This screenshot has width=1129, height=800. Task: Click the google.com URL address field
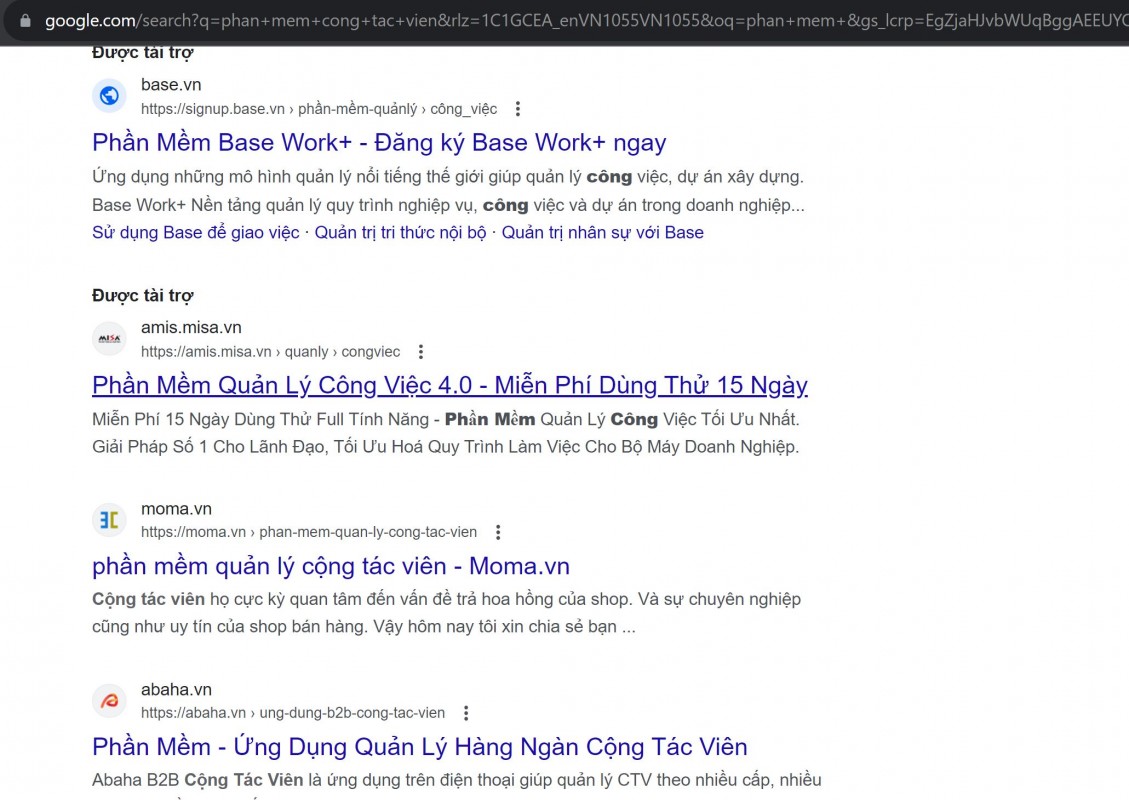tap(580, 20)
